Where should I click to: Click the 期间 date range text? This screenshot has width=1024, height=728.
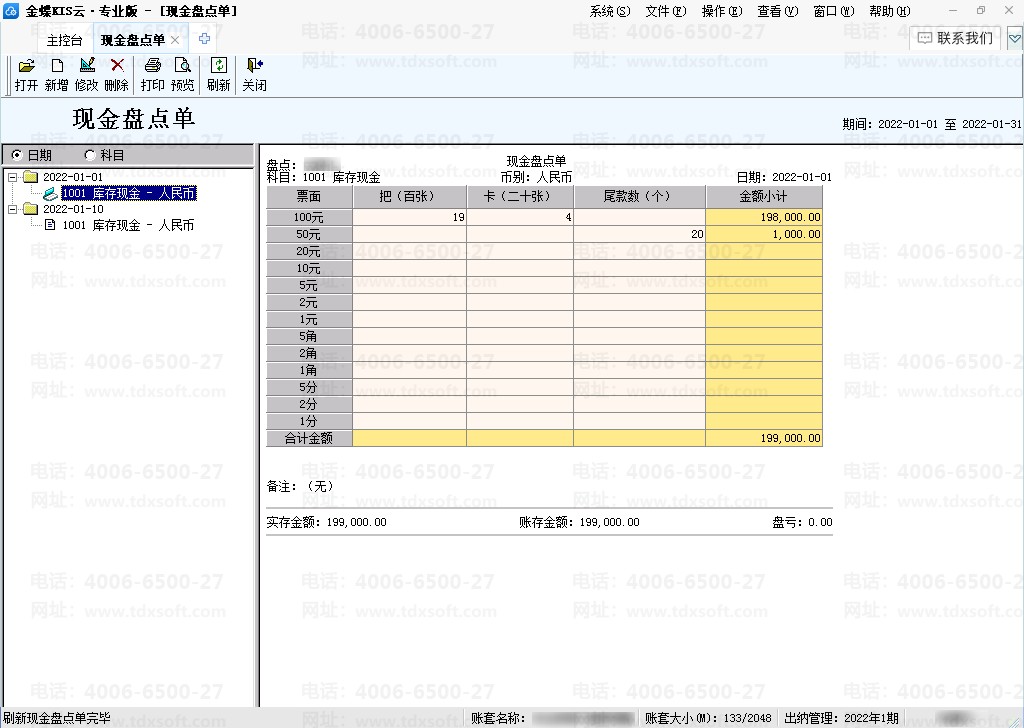(932, 124)
